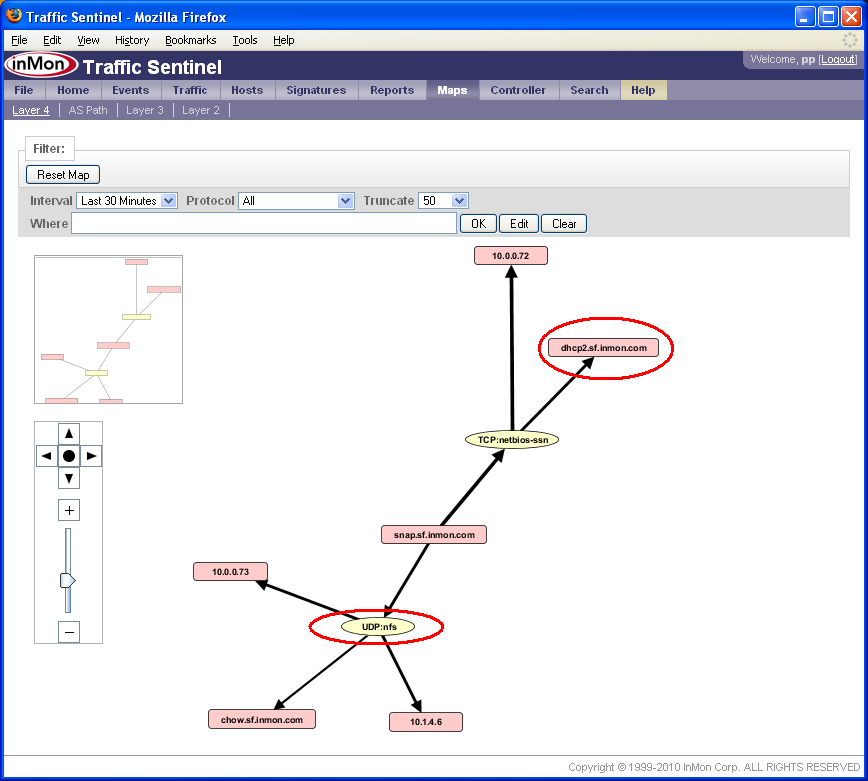Viewport: 868px width, 781px height.
Task: Pan the map left with arrow
Action: [x=46, y=456]
